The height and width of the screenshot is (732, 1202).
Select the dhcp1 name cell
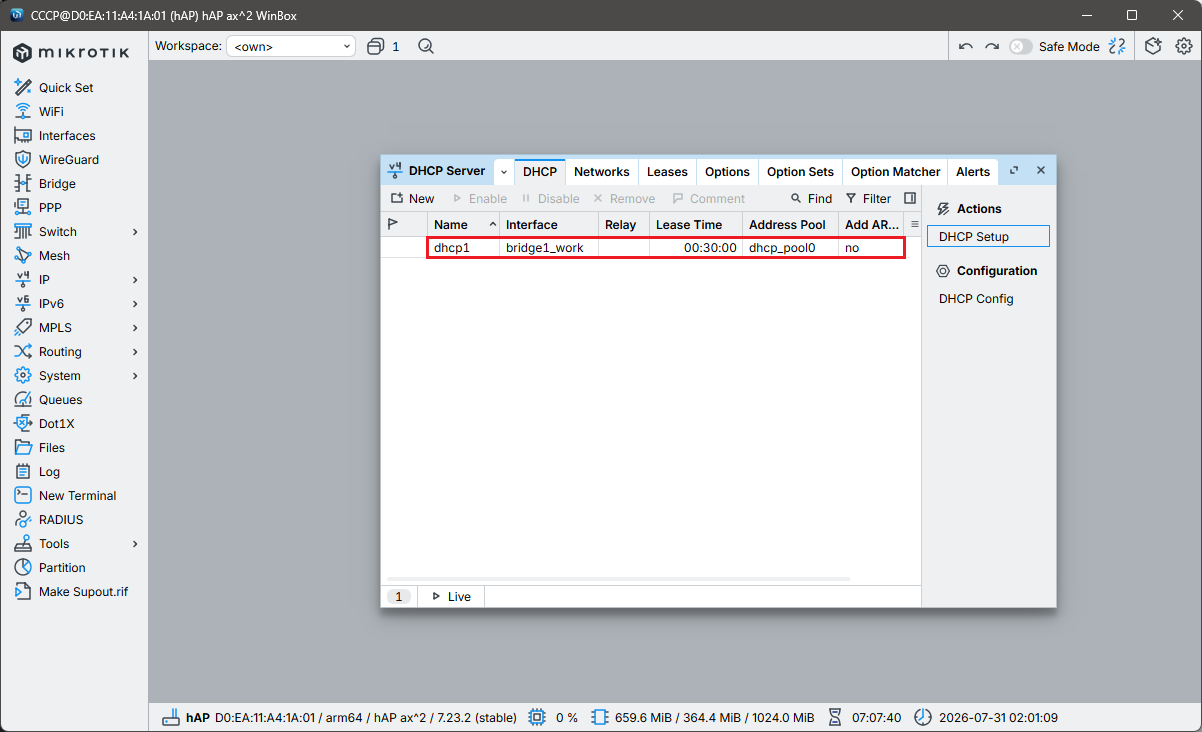[x=463, y=247]
